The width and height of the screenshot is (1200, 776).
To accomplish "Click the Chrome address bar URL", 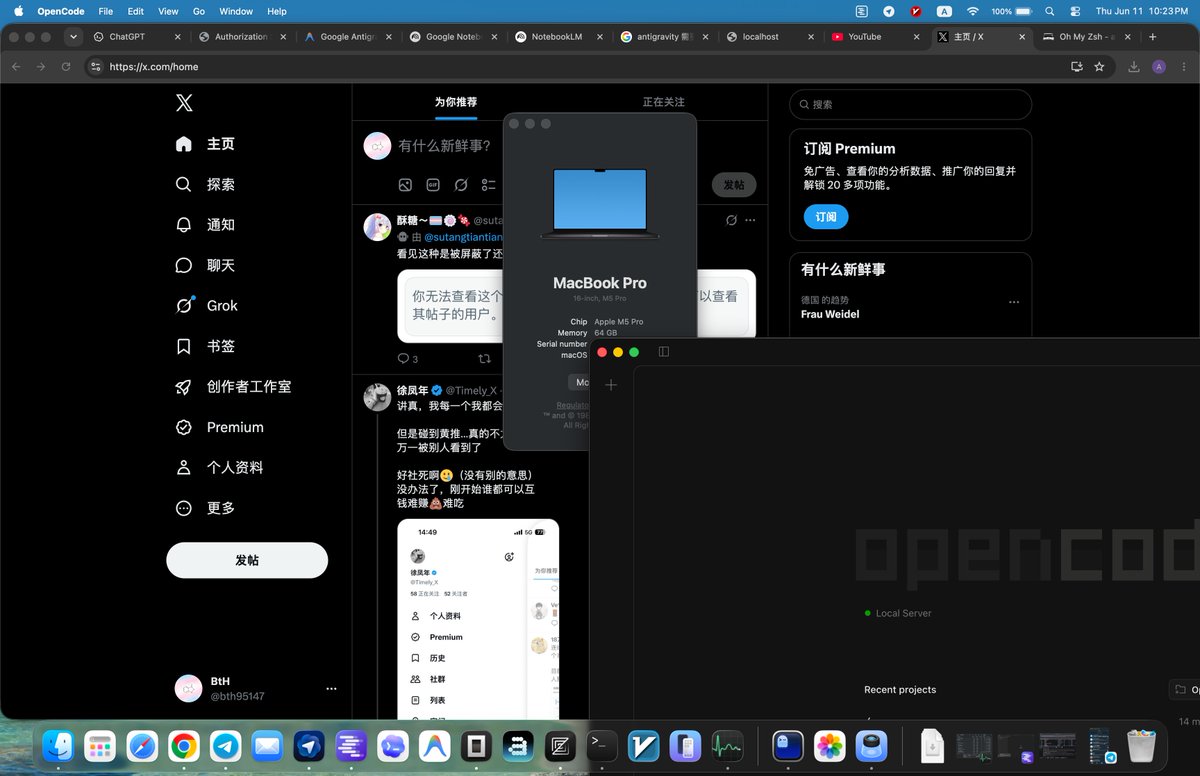I will pos(153,67).
